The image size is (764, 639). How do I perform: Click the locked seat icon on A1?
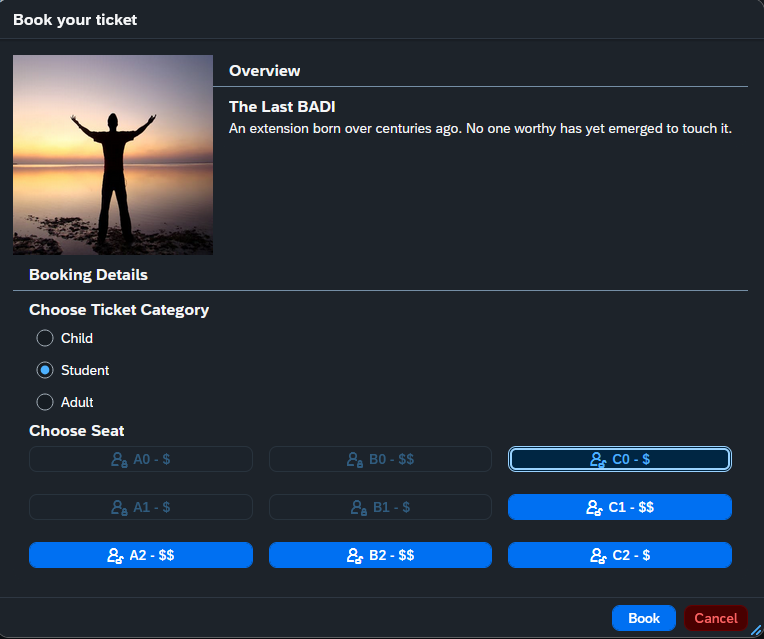118,508
